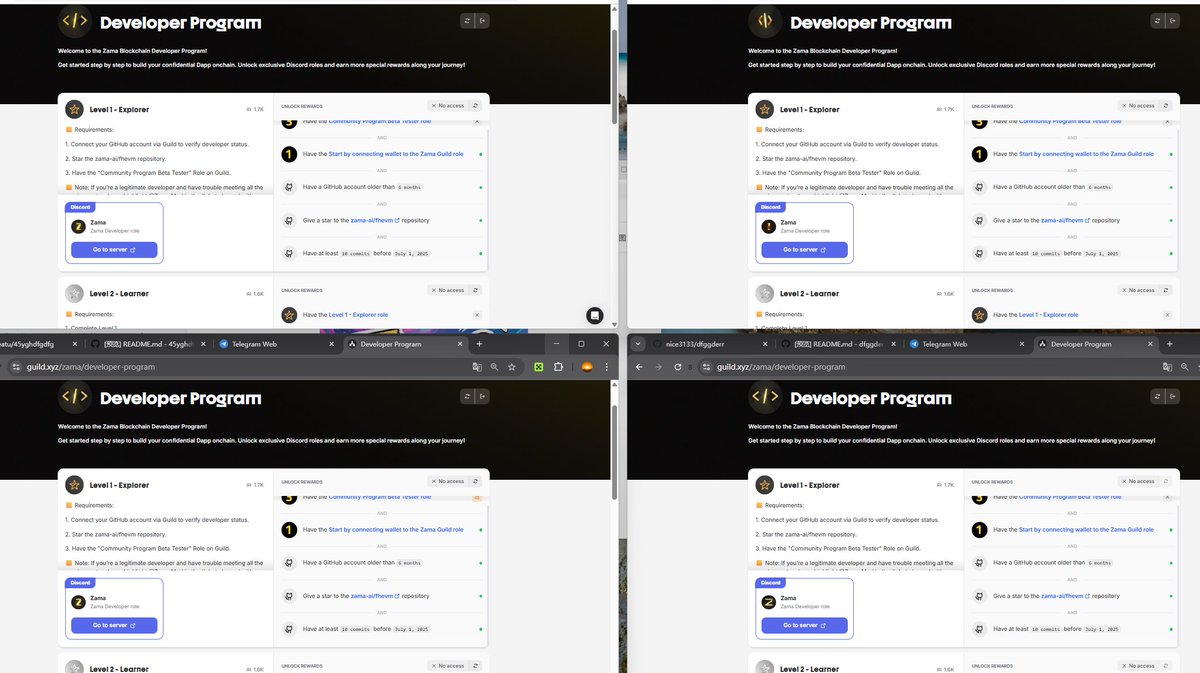
Task: Close Telegram Web tab in bottom-left browser
Action: [x=331, y=343]
